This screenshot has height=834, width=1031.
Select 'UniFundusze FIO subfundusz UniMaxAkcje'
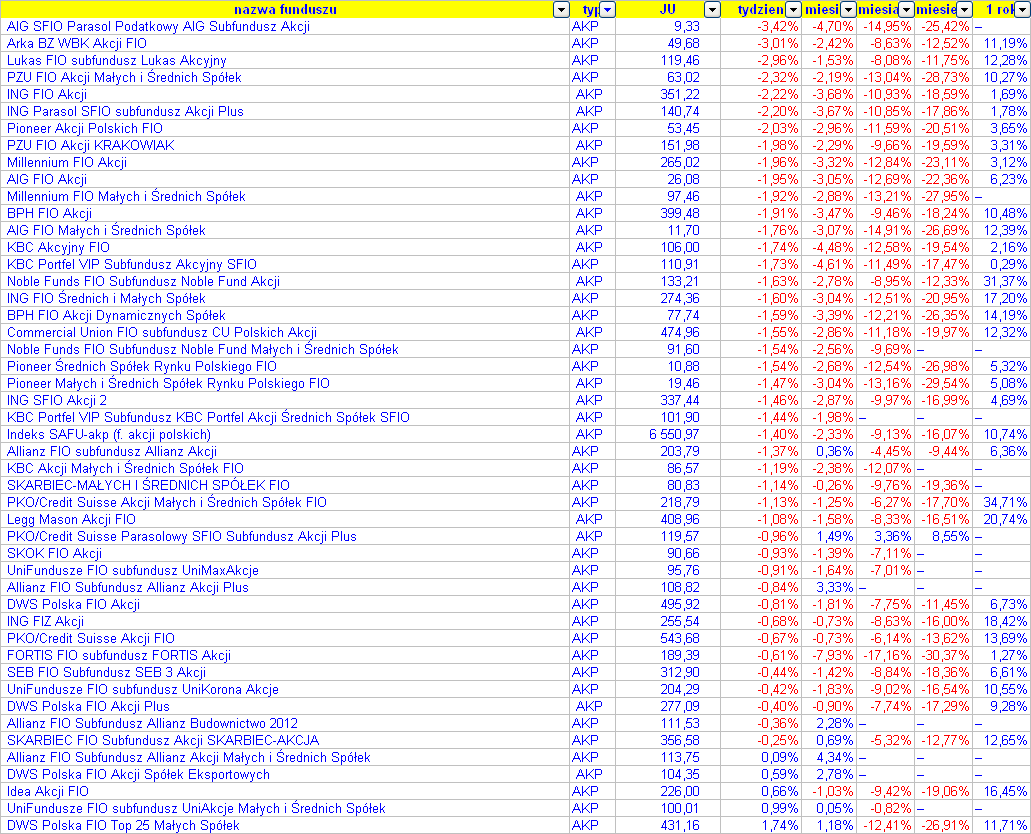click(133, 571)
